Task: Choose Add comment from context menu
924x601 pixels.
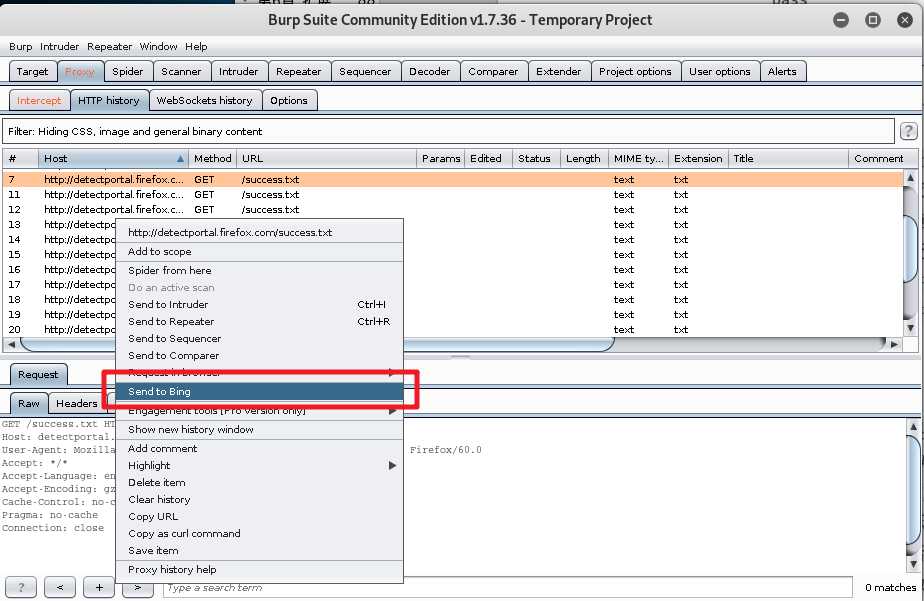Action: (259, 448)
